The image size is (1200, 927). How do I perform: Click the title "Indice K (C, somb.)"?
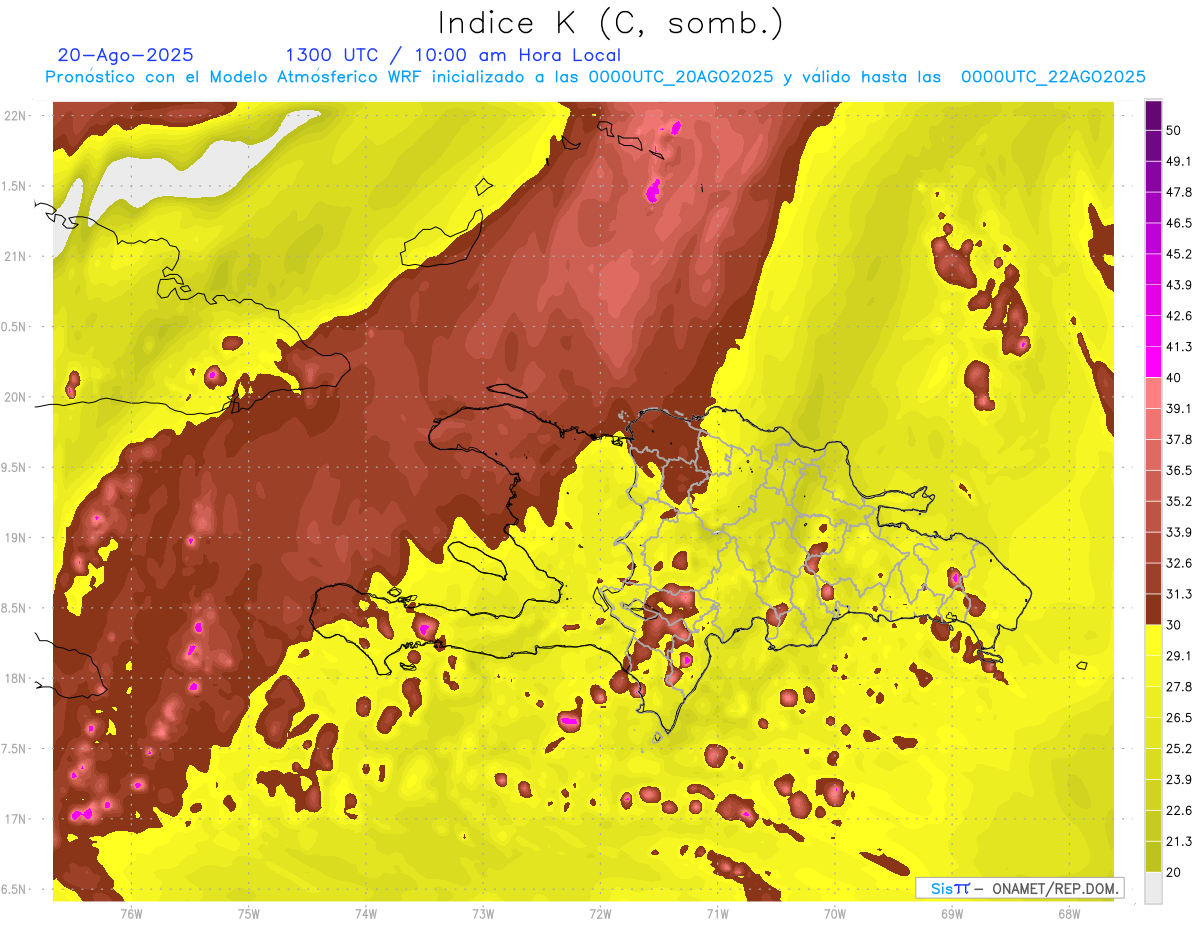611,24
